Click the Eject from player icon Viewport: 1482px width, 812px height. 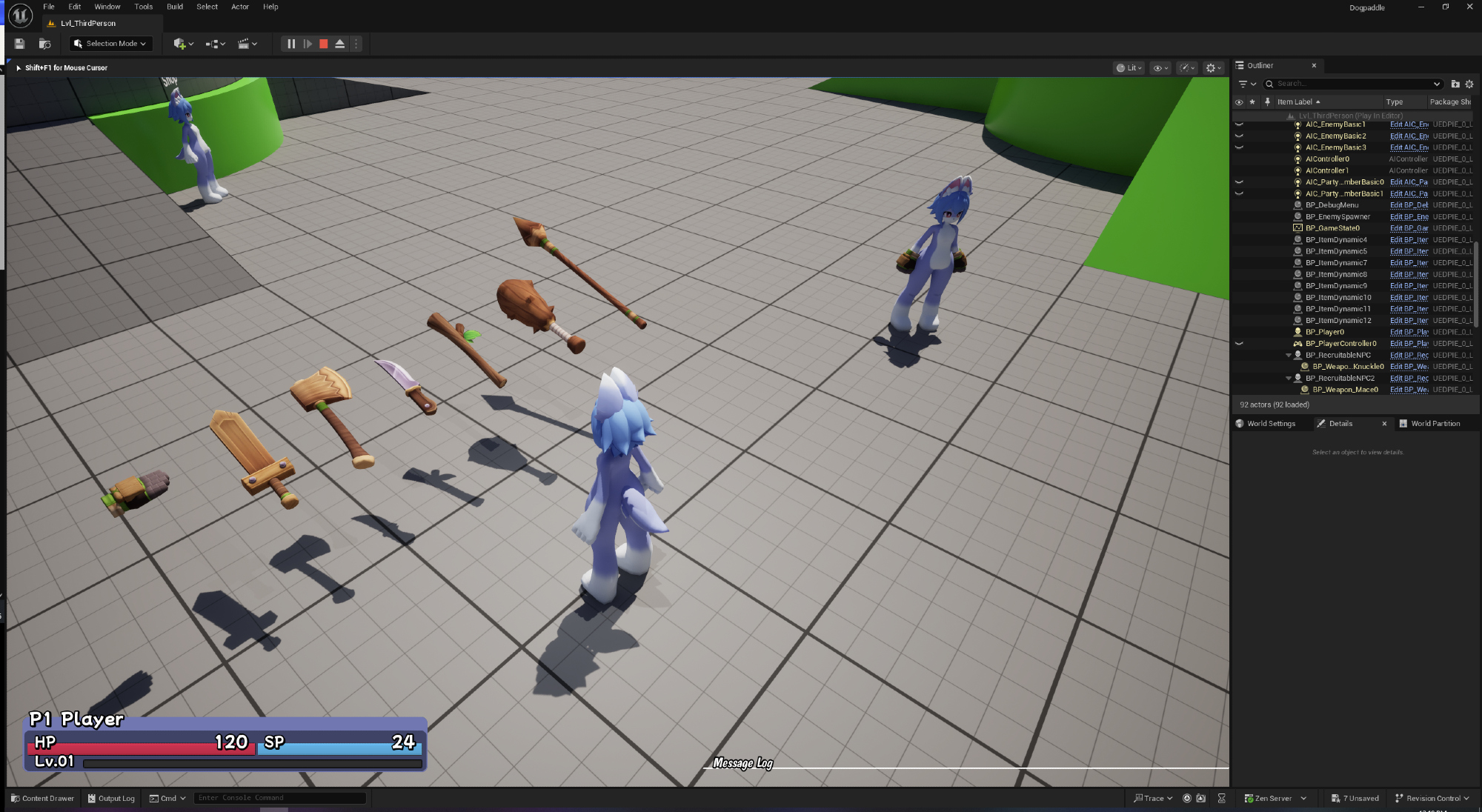click(x=340, y=44)
